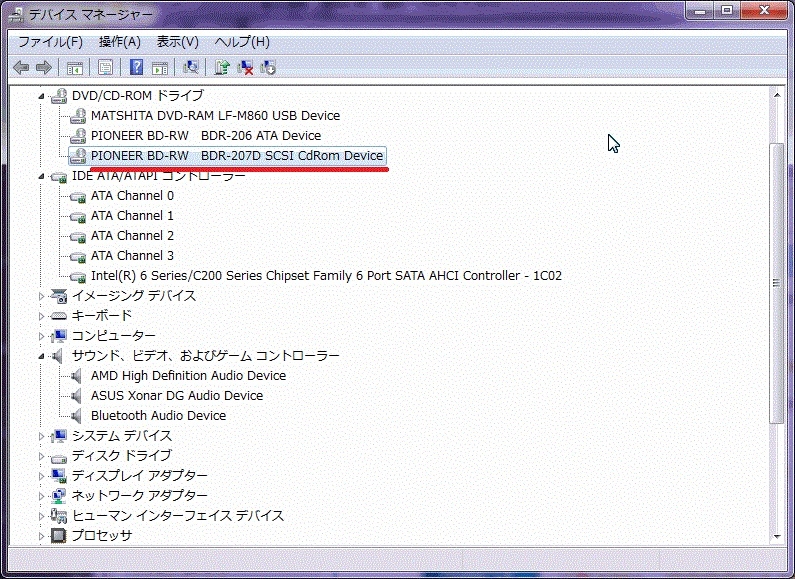
Task: Click the Uninstall device red-X icon
Action: [245, 67]
